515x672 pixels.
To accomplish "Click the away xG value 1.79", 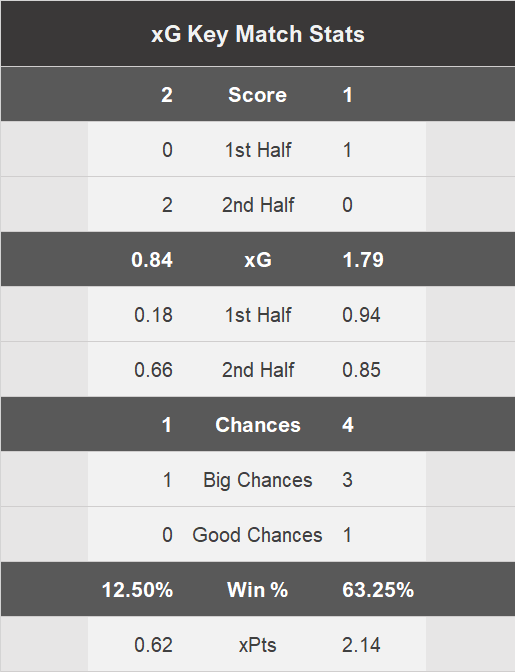I will (x=363, y=260).
